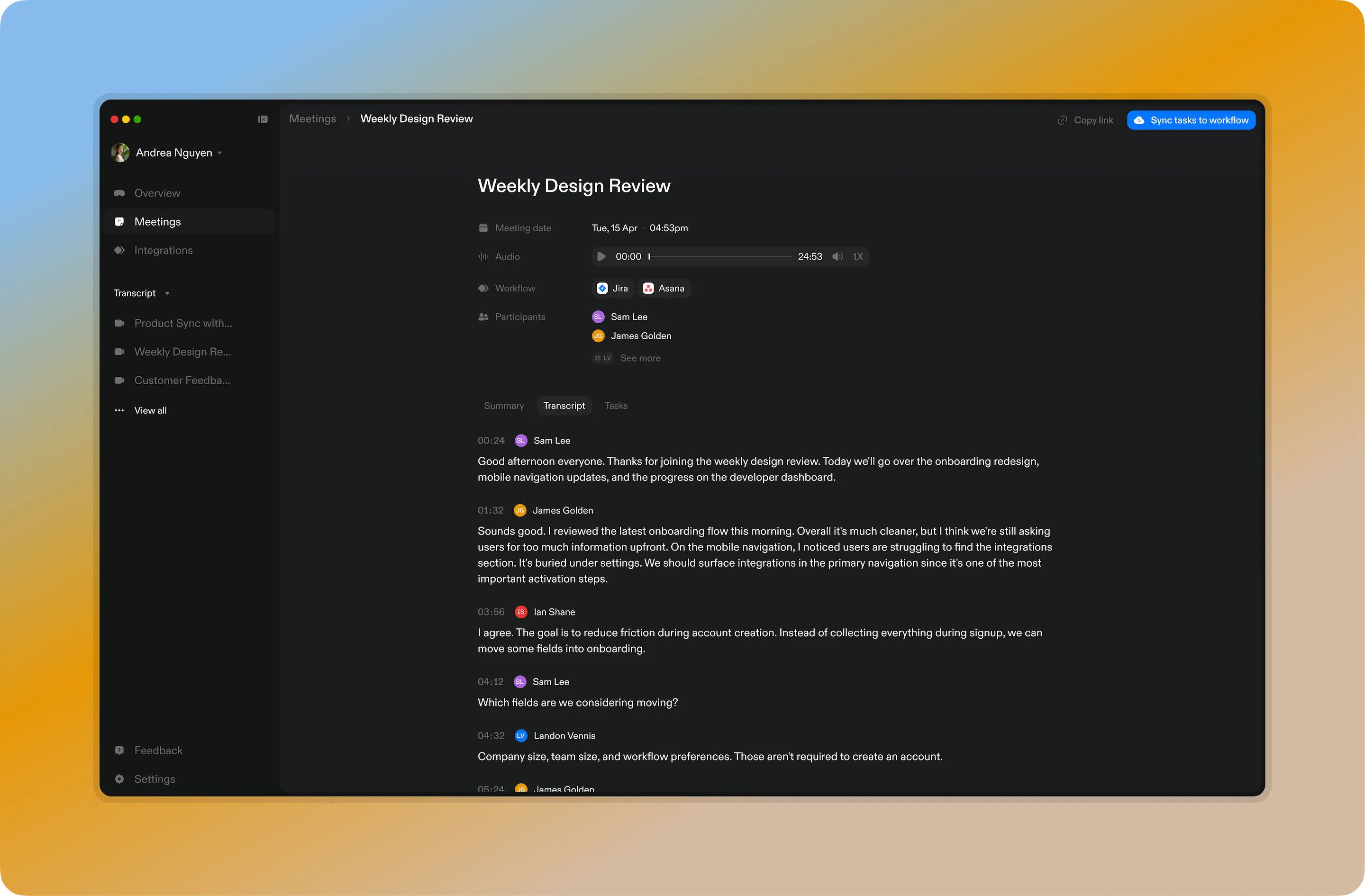The image size is (1365, 896).
Task: Sync tasks to workflow
Action: coord(1191,120)
